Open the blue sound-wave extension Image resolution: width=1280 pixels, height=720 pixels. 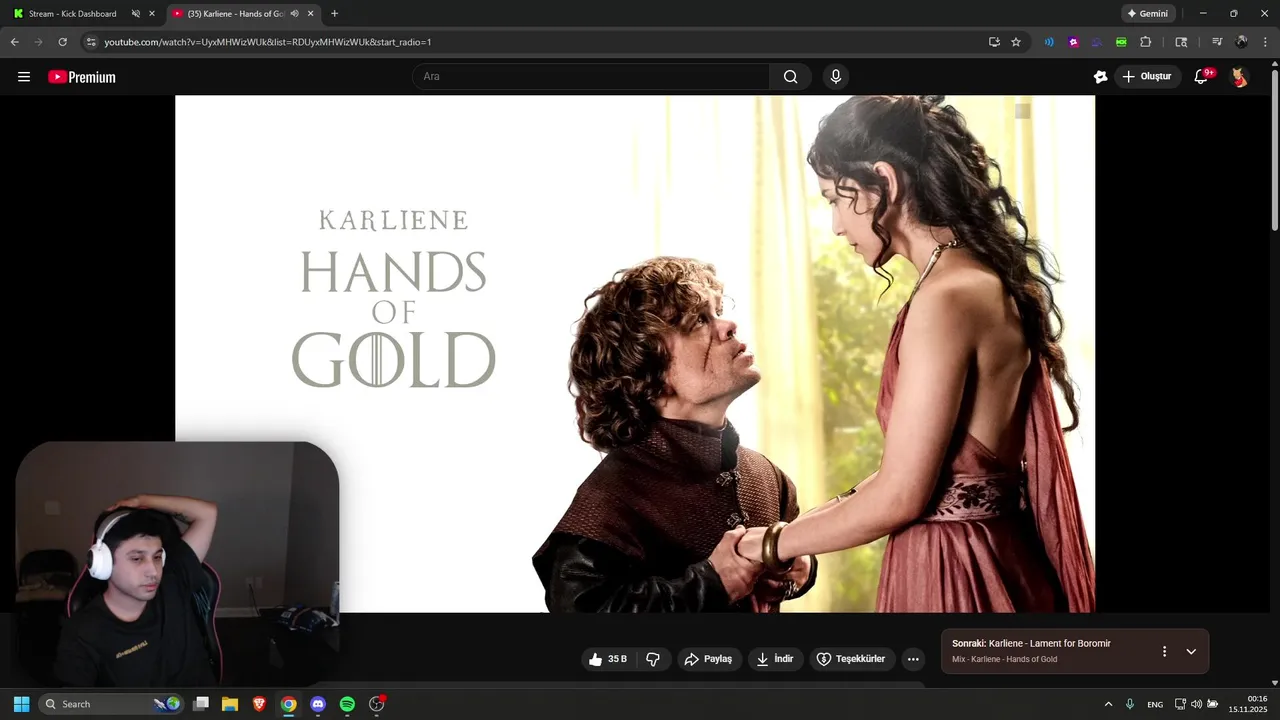click(1049, 42)
